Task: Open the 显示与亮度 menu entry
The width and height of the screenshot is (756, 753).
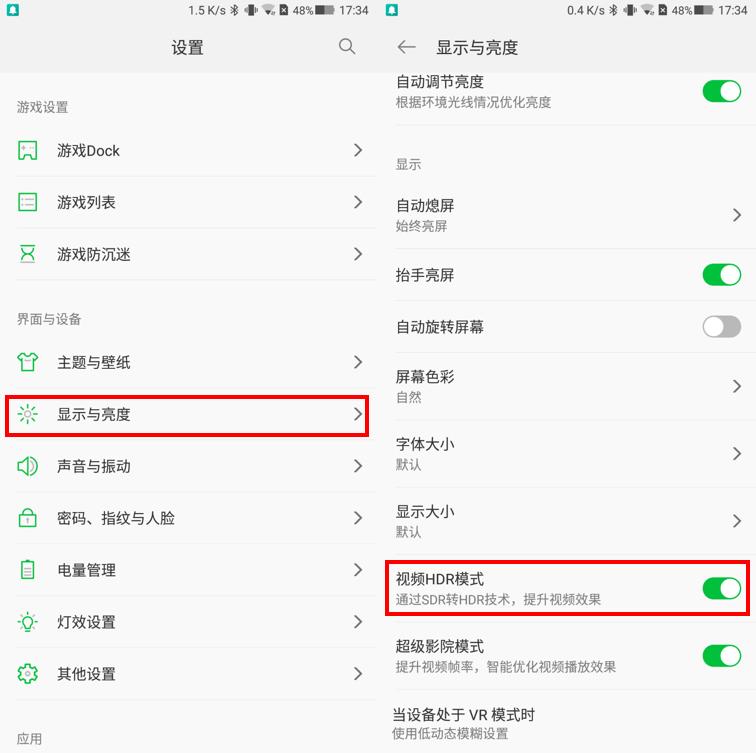Action: tap(187, 416)
